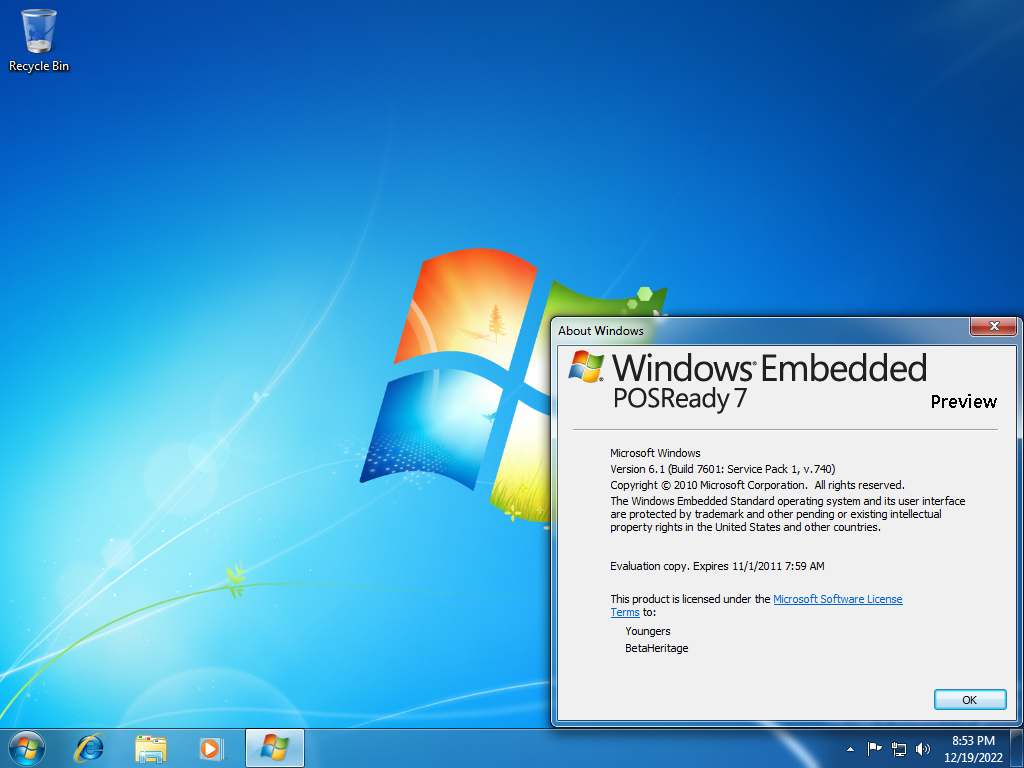Launch Windows Media Player from taskbar

click(x=212, y=748)
